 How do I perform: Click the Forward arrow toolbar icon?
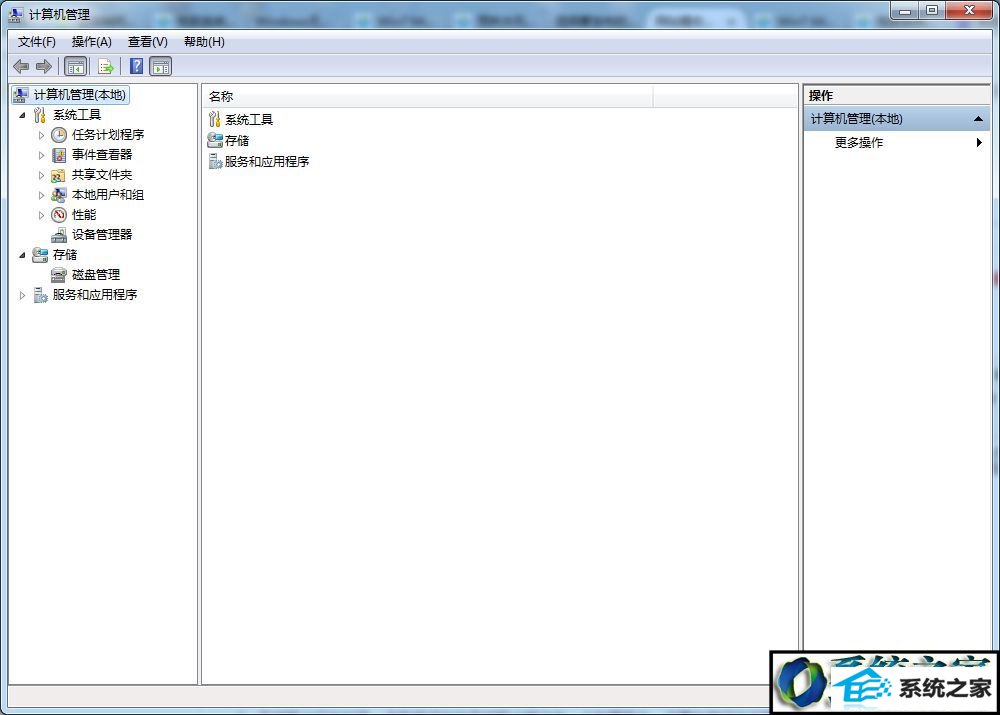pyautogui.click(x=44, y=66)
